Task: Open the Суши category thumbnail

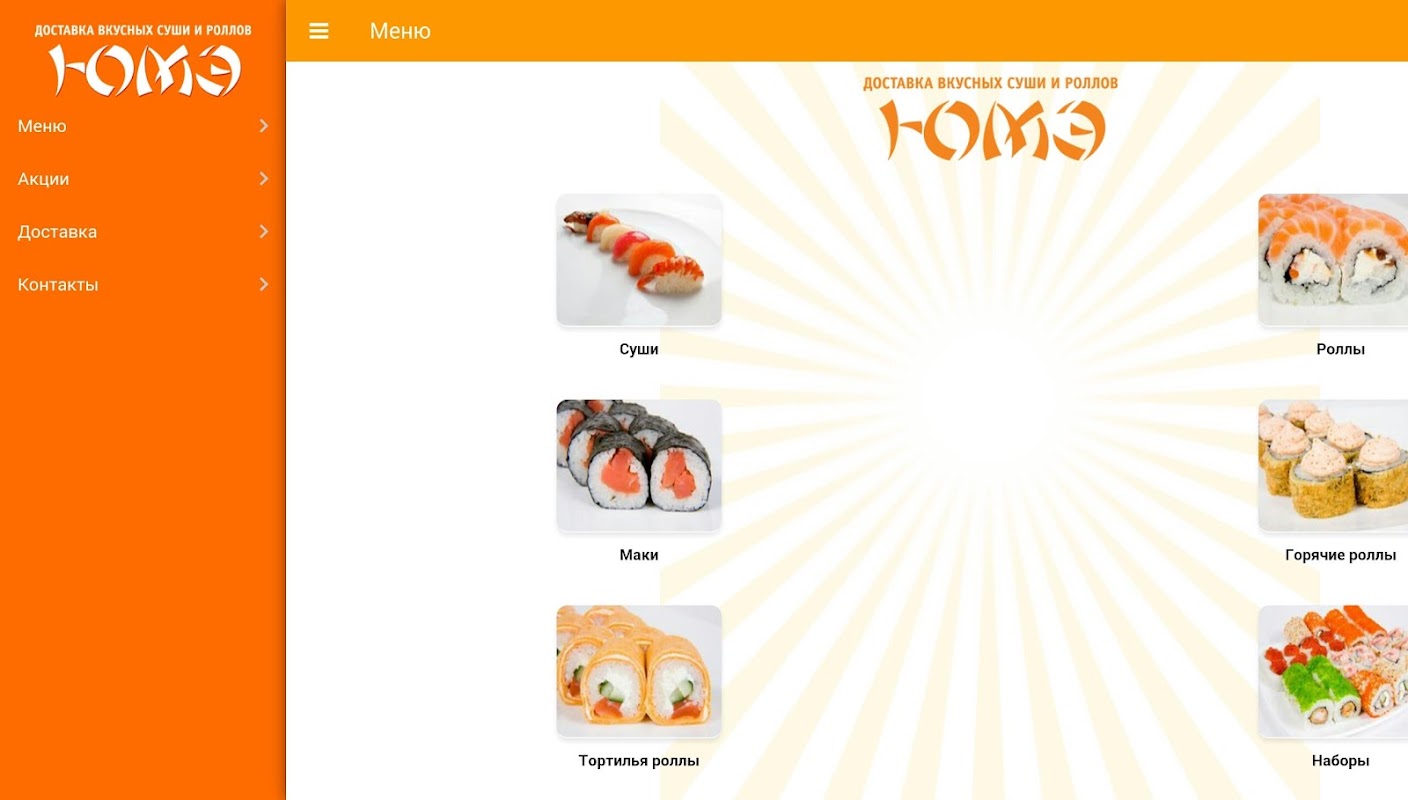Action: click(x=639, y=259)
